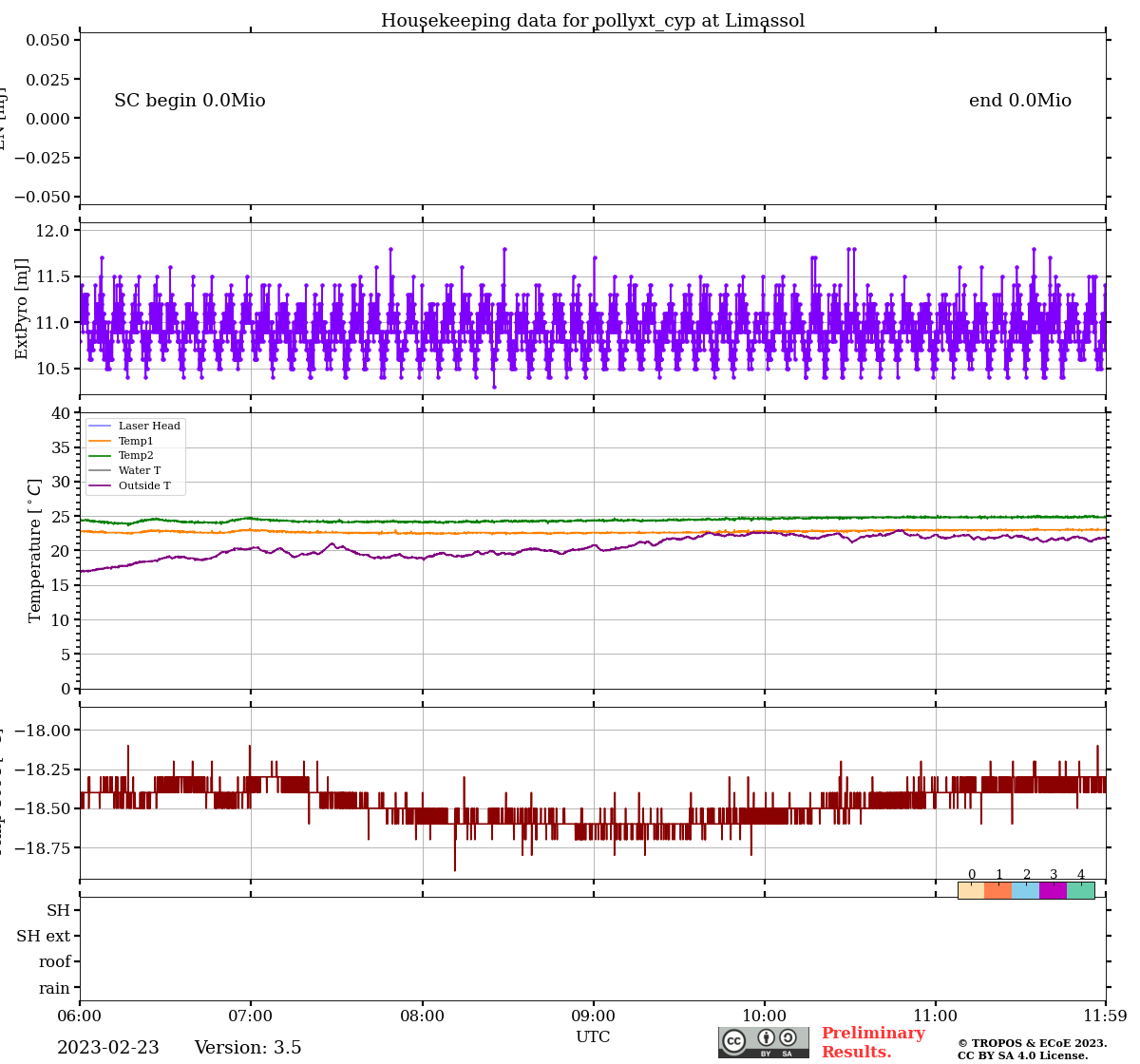The height and width of the screenshot is (1064, 1140).
Task: Click the 07:00 time axis tick label
Action: [x=251, y=1016]
